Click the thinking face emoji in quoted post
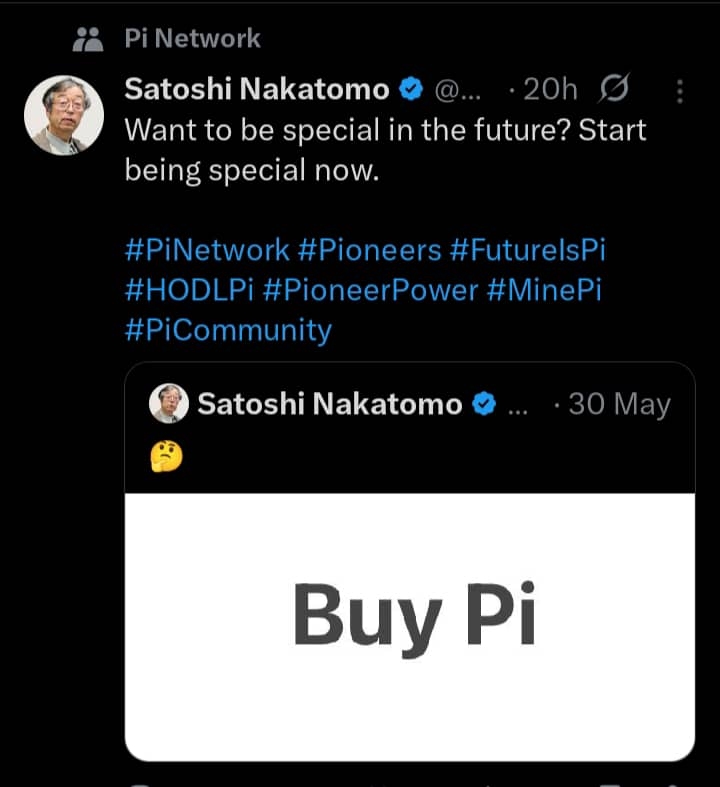Viewport: 720px width, 787px height. coord(167,456)
